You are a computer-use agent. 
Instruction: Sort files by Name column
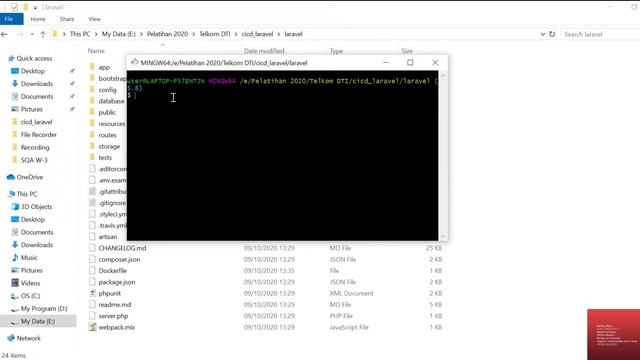tap(96, 51)
